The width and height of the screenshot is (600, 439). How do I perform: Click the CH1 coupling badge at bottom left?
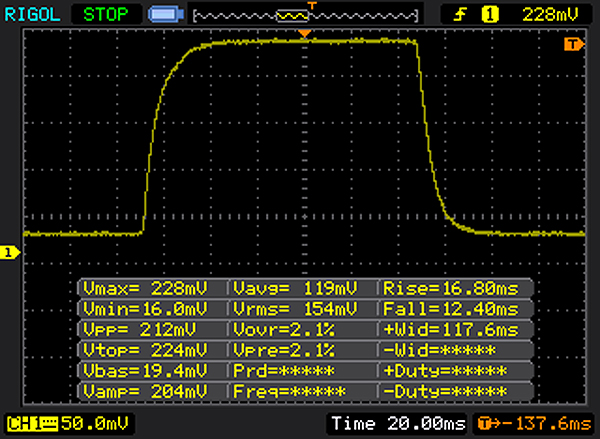(32, 424)
